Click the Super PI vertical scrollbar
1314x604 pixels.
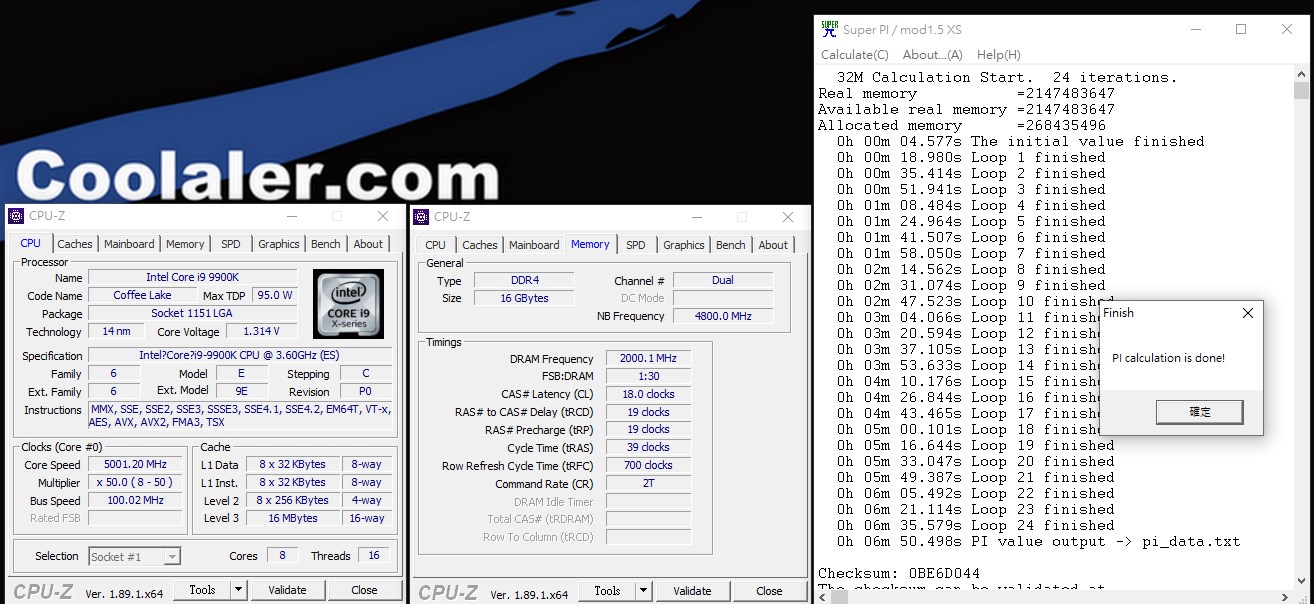coord(1302,325)
